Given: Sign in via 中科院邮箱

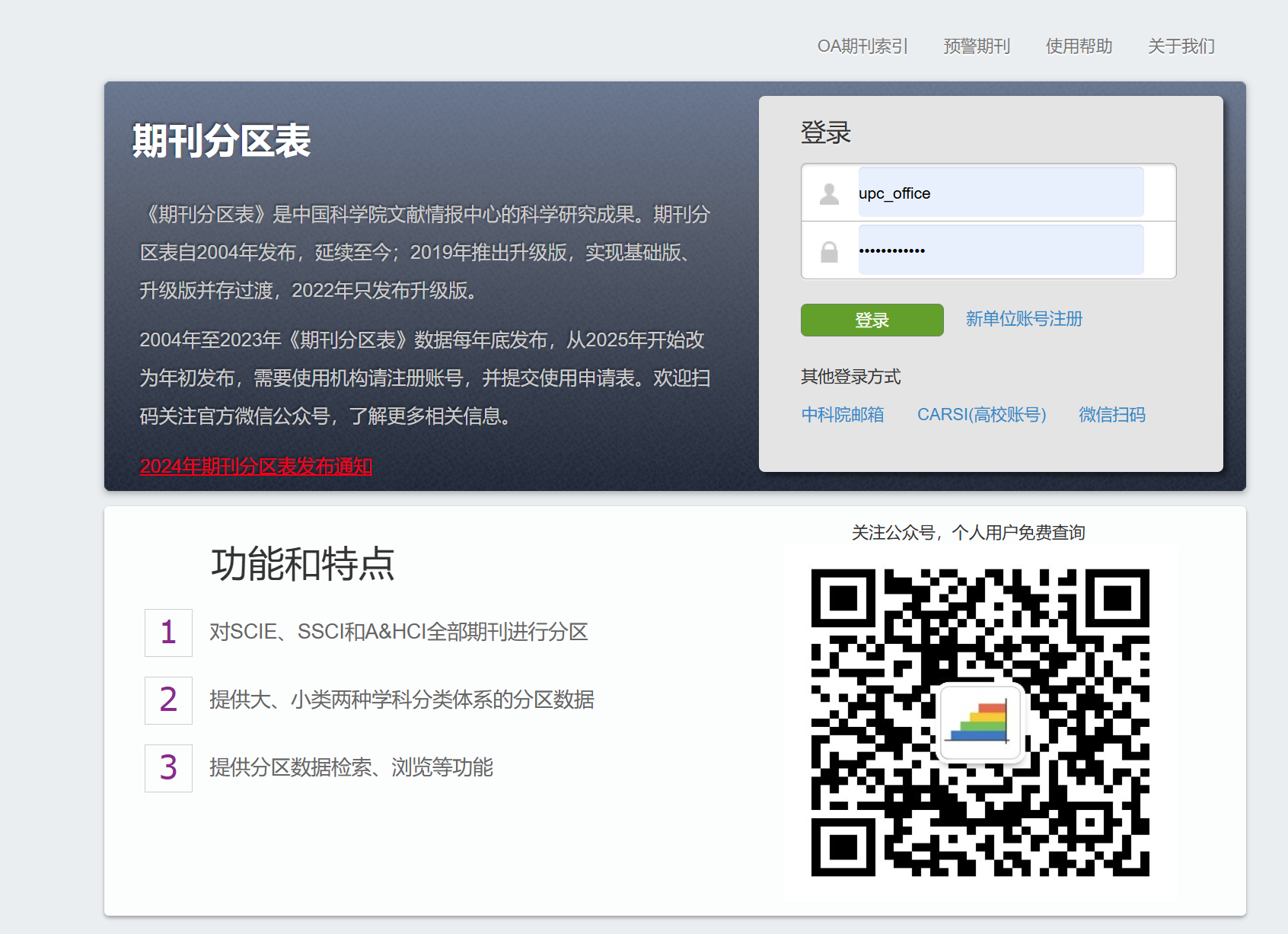Looking at the screenshot, I should coord(843,415).
